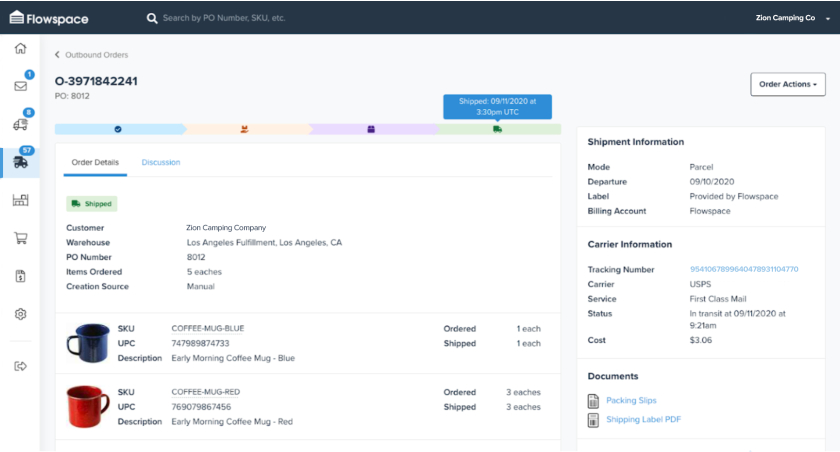Click the shipped truck stage in progress bar

click(497, 129)
